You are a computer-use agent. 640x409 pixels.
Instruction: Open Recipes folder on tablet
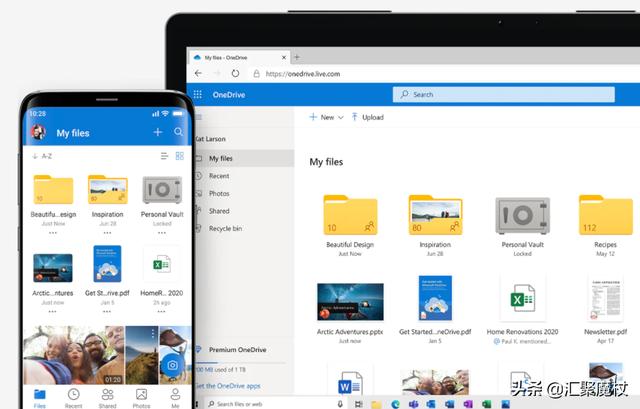click(x=606, y=216)
